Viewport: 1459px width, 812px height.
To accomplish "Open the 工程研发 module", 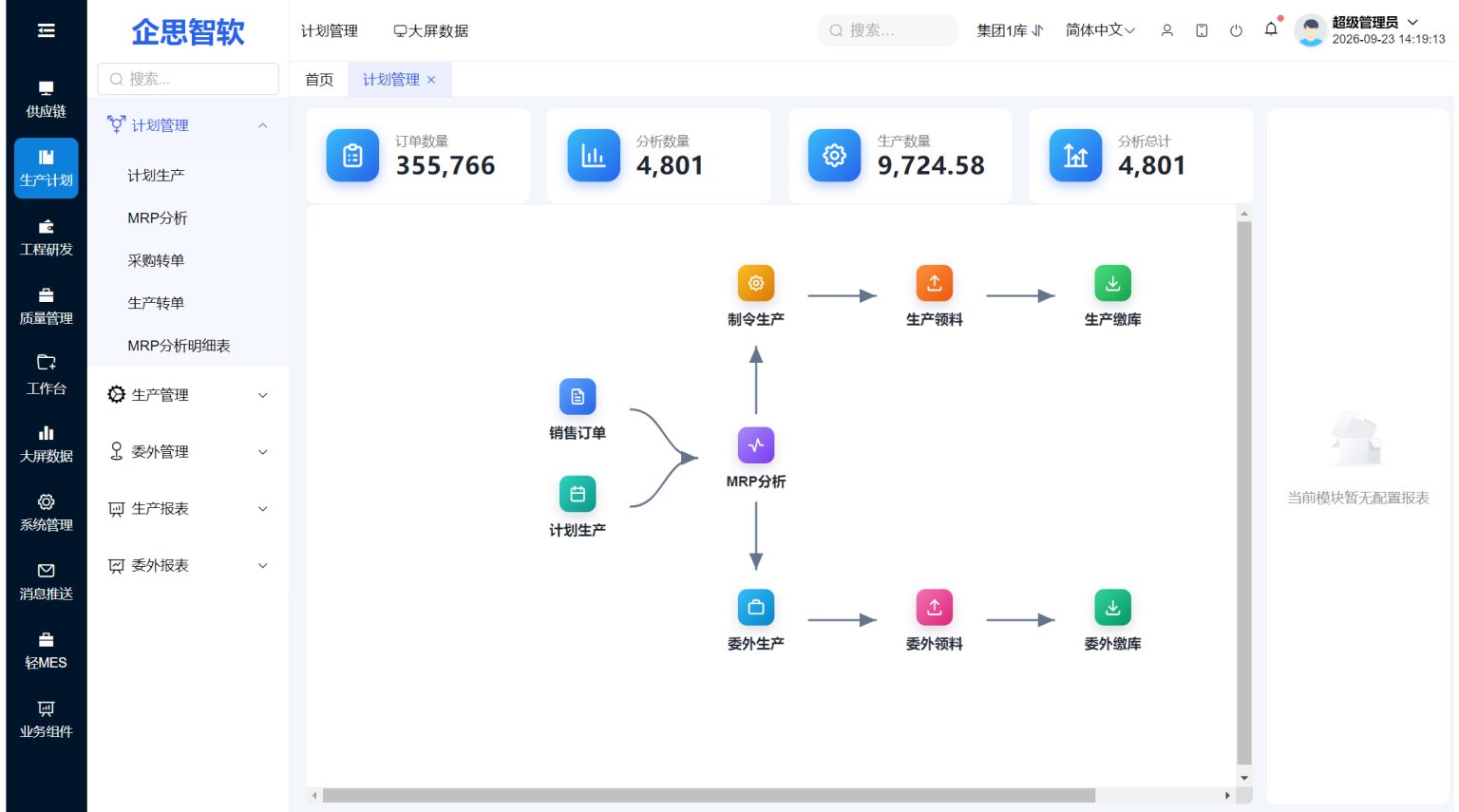I will (x=46, y=237).
